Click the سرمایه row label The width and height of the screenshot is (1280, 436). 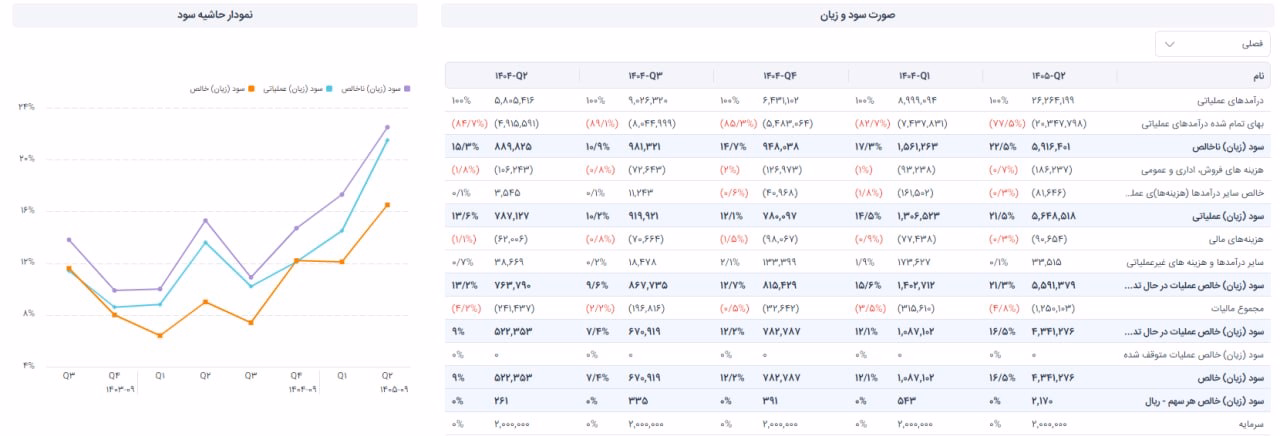(1254, 424)
